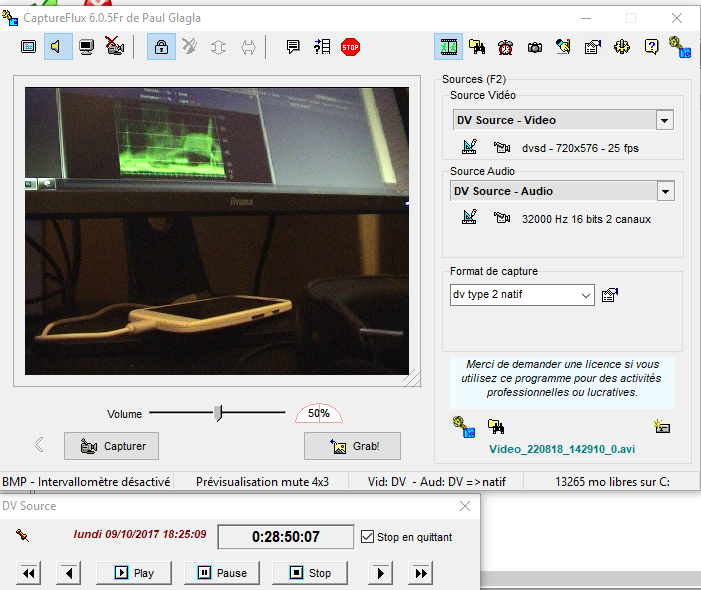
Task: Click camera icon beside 32000 Hz
Action: 502,218
